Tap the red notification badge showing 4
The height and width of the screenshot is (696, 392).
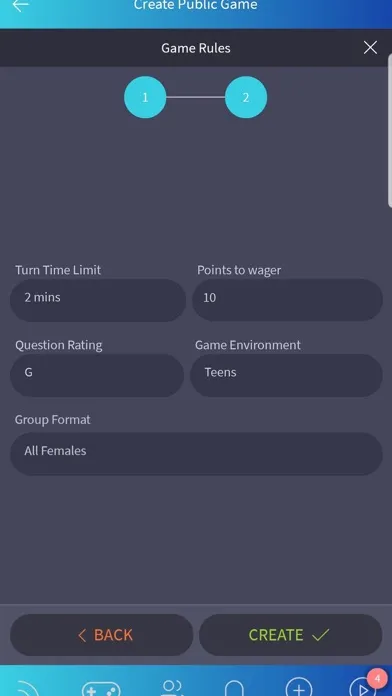click(x=377, y=679)
